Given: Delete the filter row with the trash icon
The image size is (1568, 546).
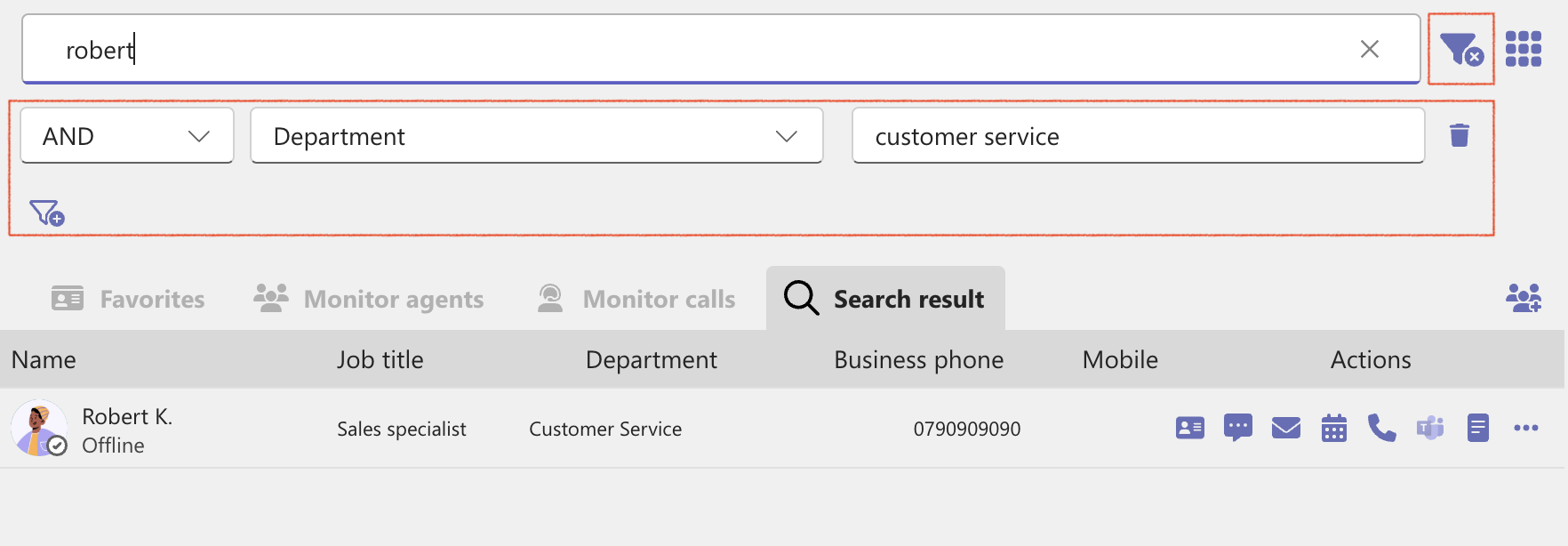Looking at the screenshot, I should point(1460,135).
